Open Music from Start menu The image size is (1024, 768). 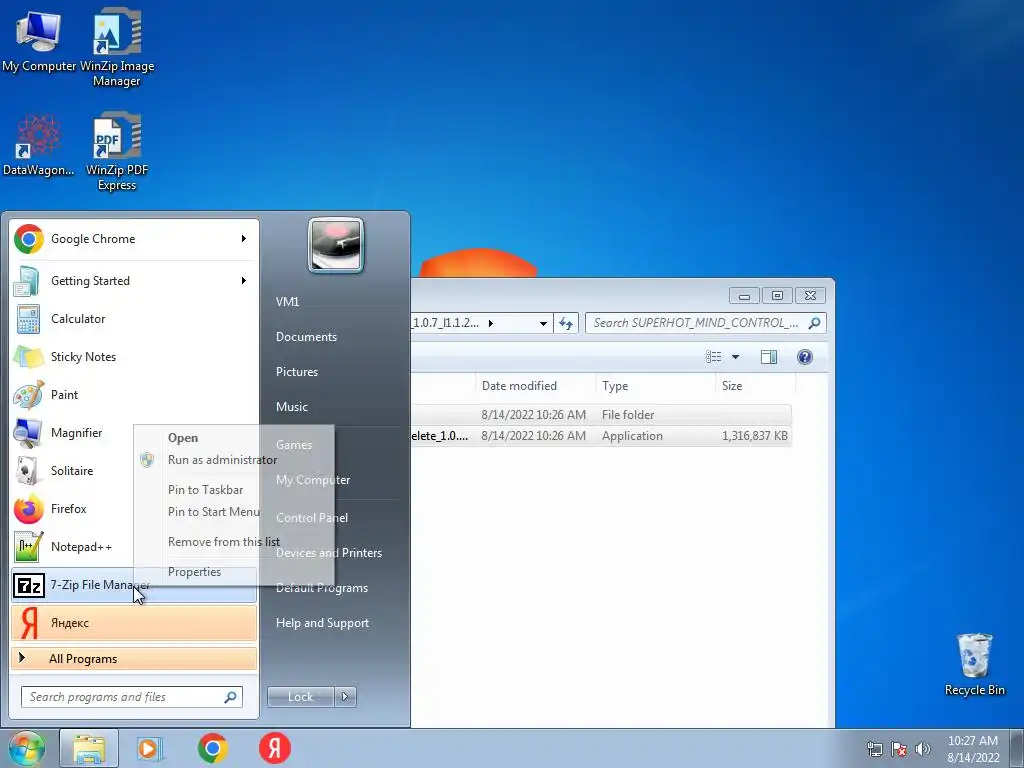pyautogui.click(x=291, y=406)
